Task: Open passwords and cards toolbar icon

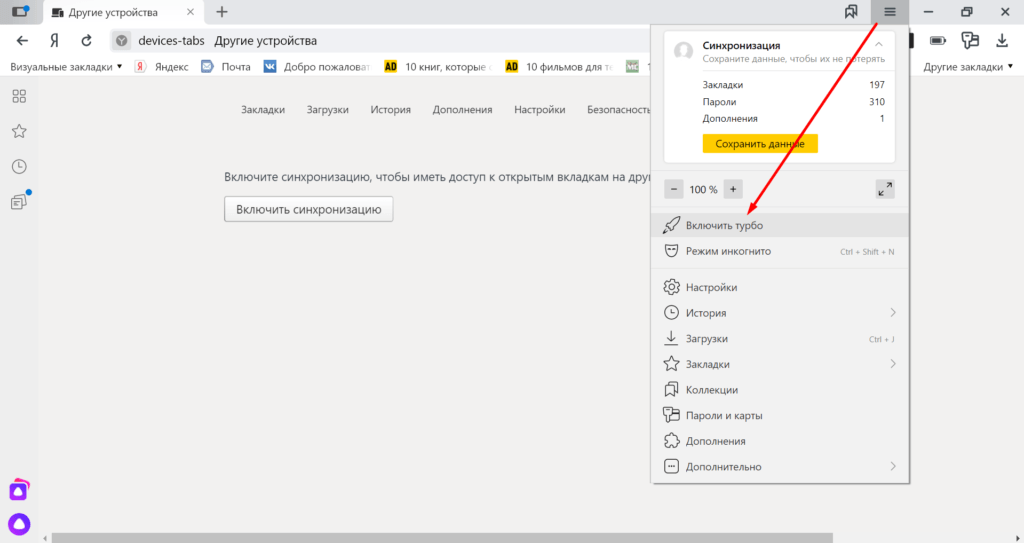Action: (x=970, y=41)
